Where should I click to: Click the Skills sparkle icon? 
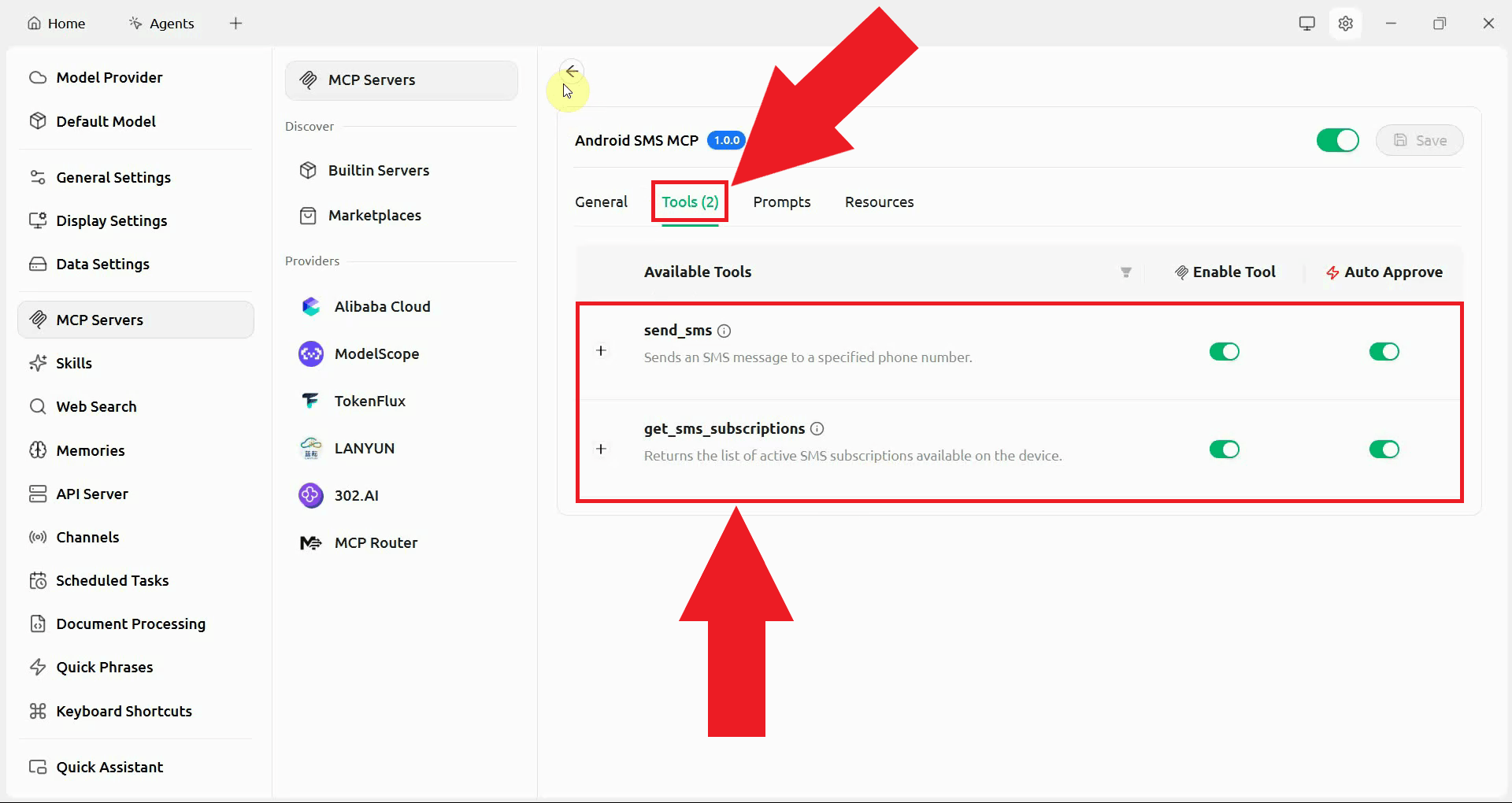point(38,363)
